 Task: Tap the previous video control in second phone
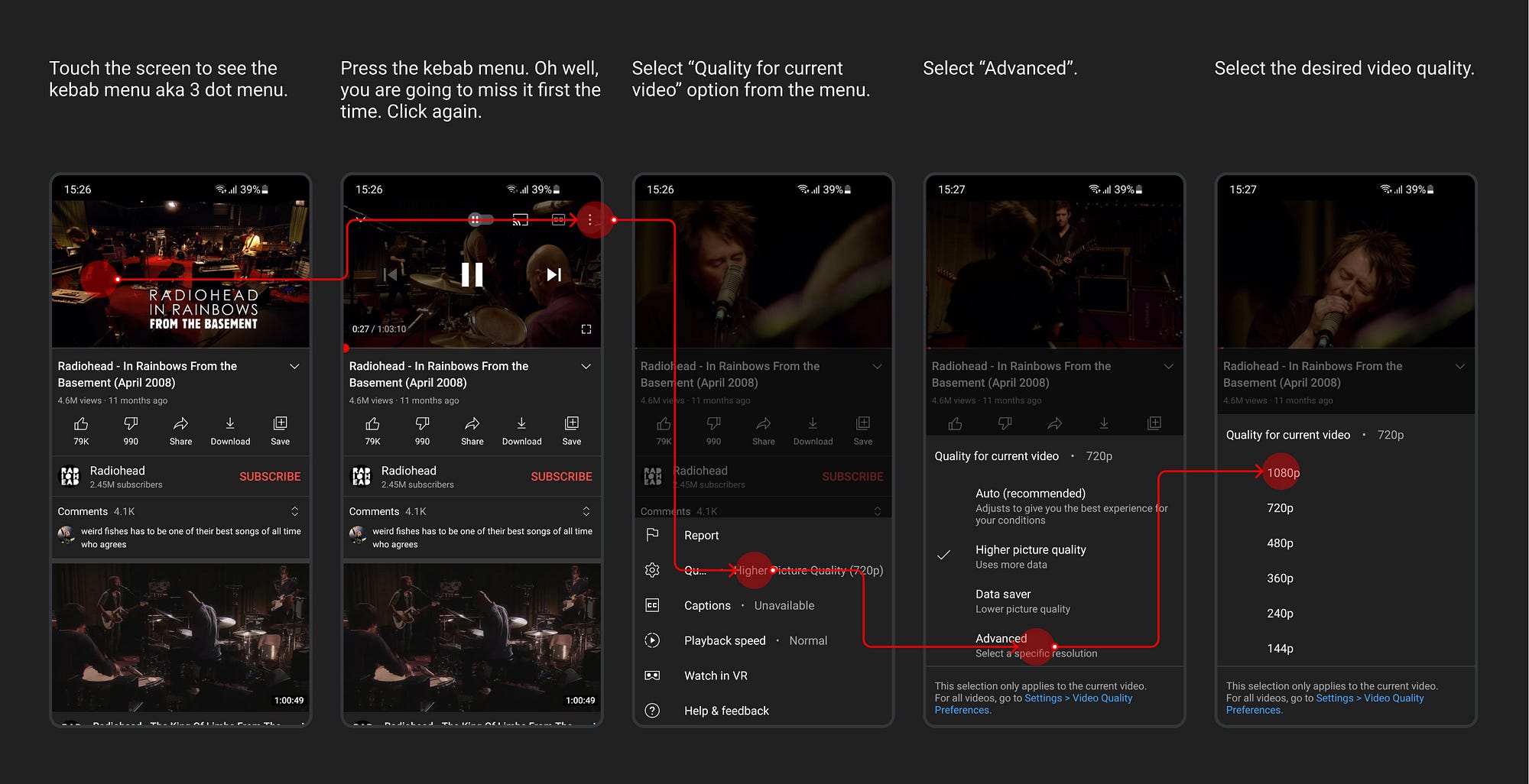(390, 274)
